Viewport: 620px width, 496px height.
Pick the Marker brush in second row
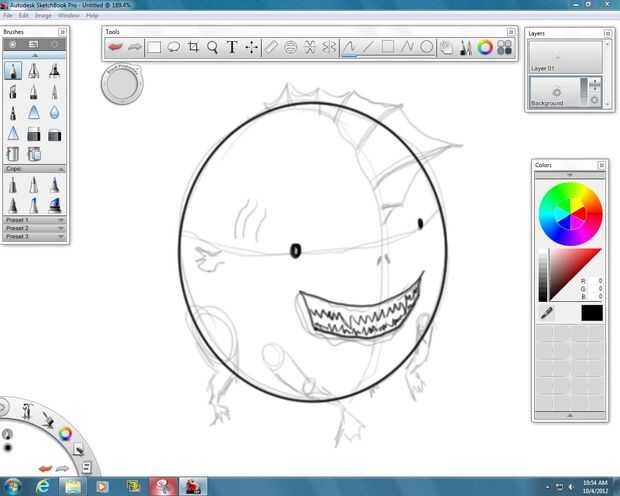13,92
